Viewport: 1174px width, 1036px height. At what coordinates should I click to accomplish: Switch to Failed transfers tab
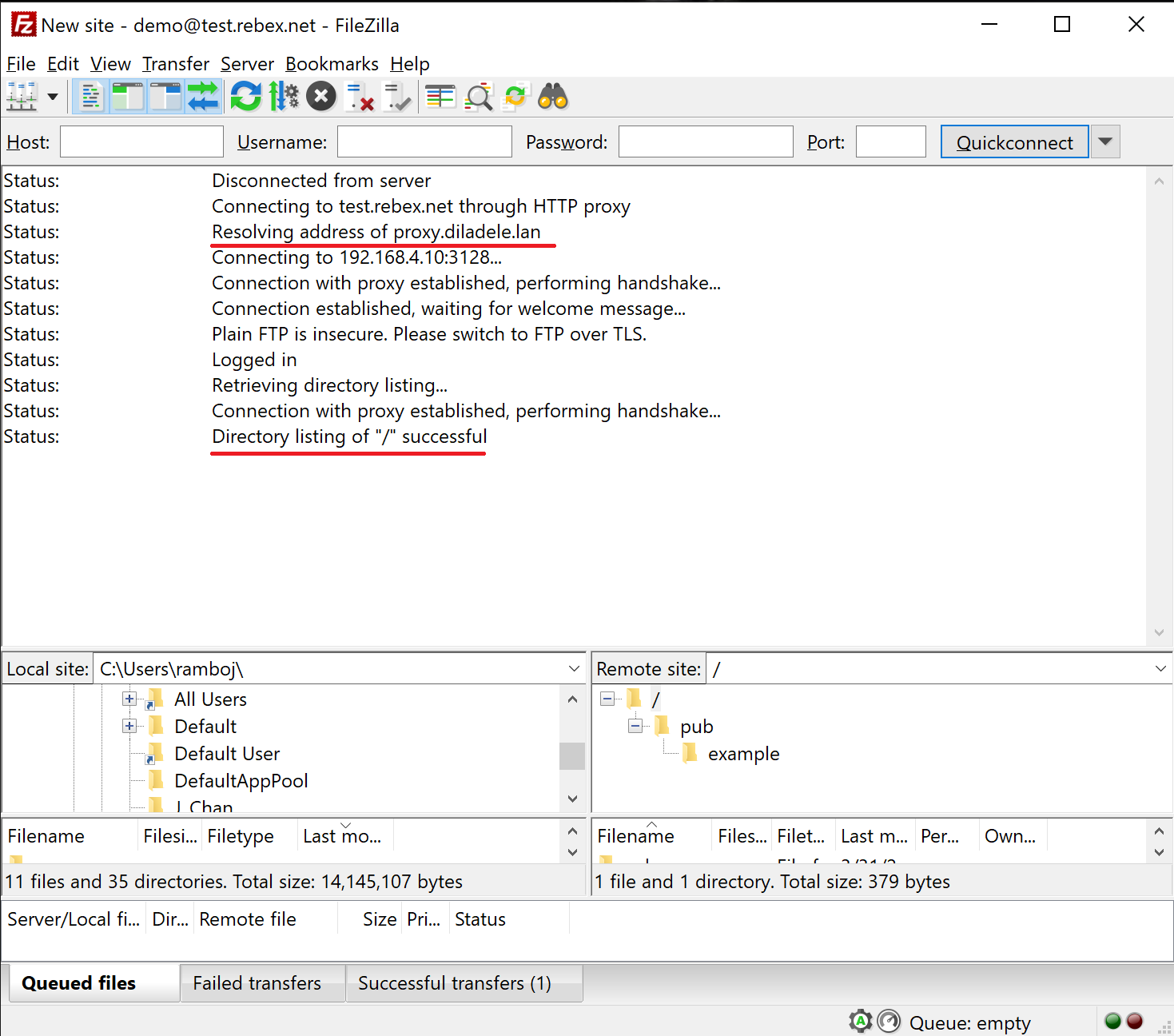click(x=264, y=983)
